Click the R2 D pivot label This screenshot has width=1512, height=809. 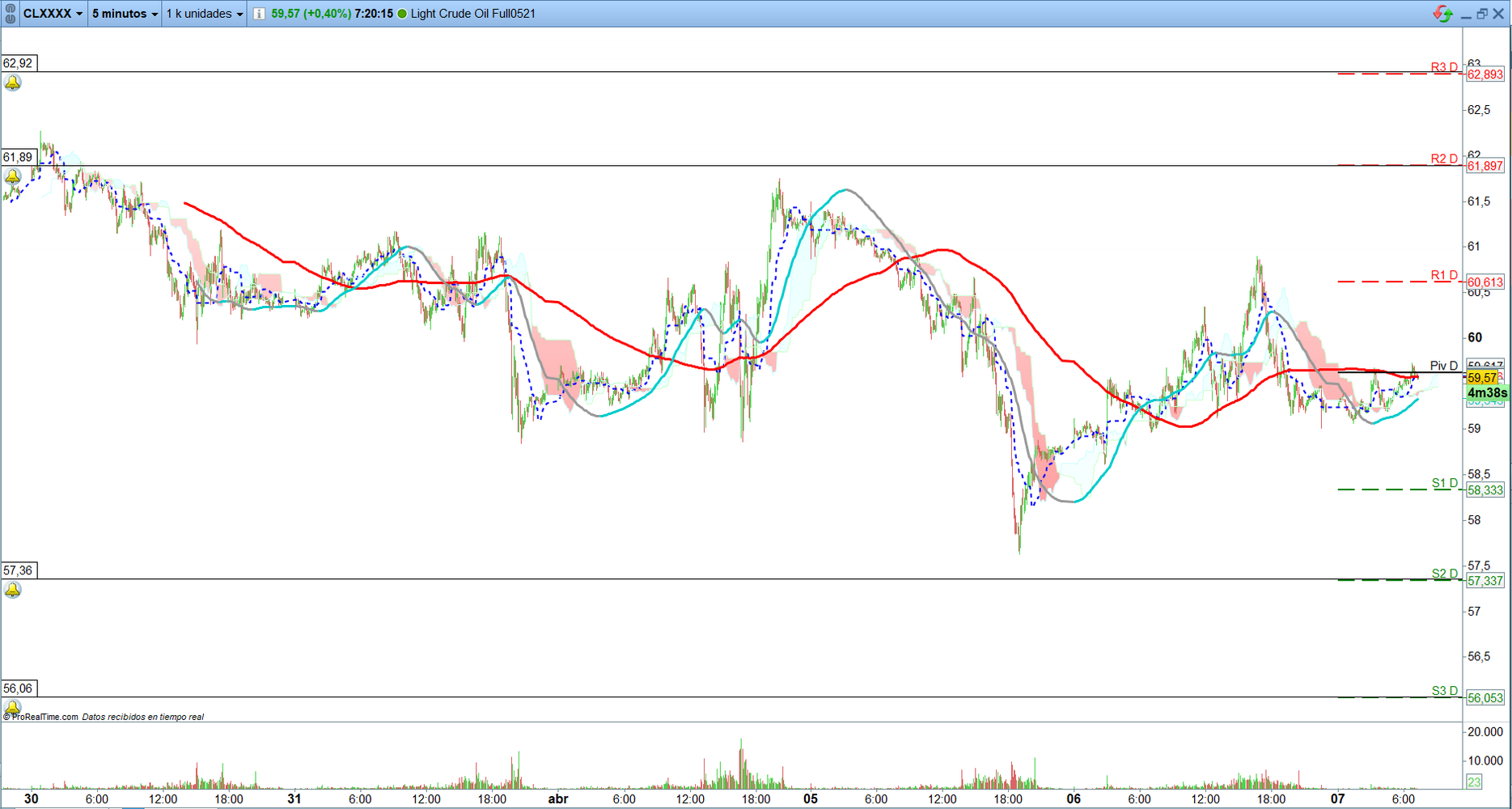1444,159
